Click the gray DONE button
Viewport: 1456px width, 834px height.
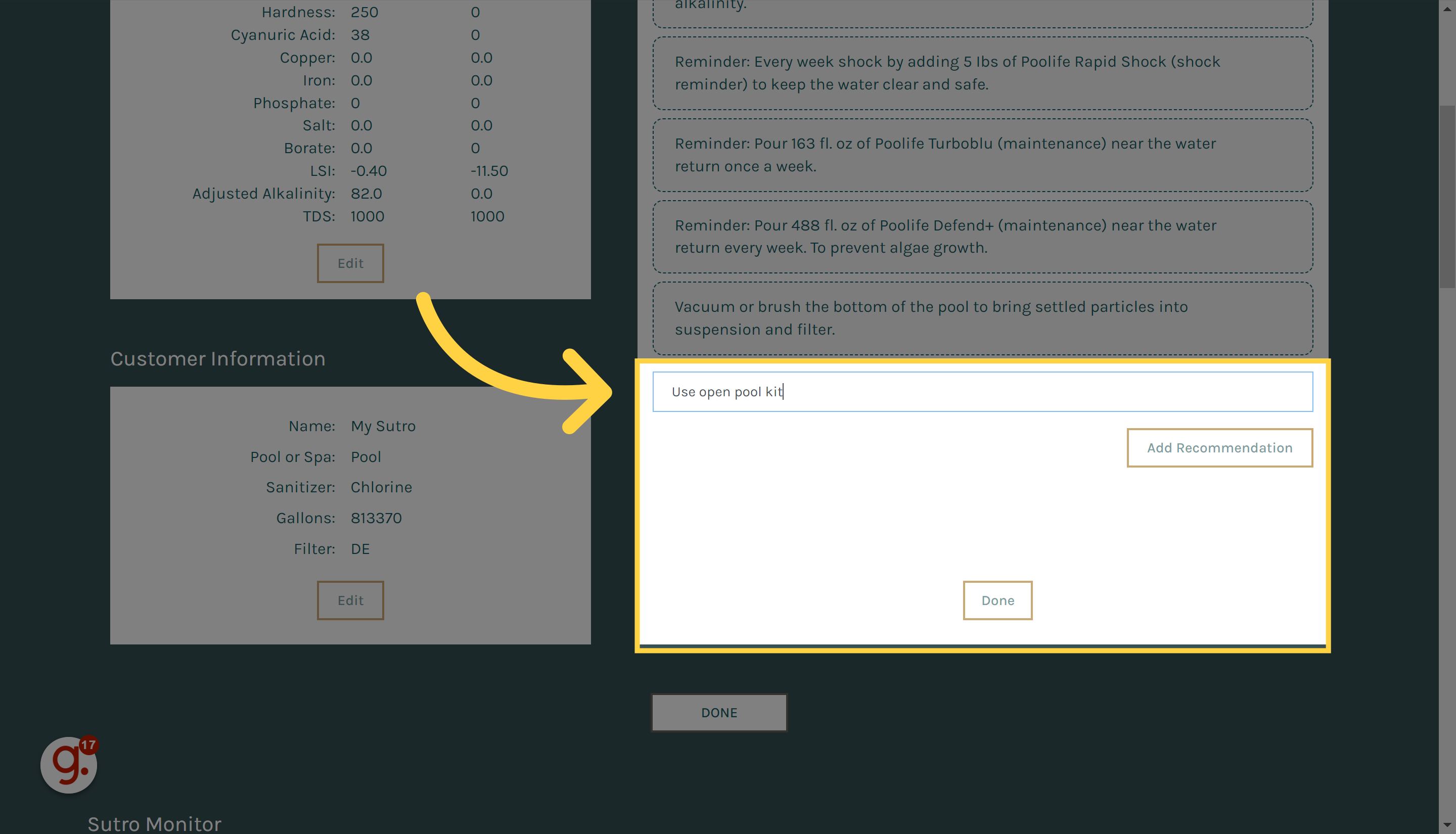(x=719, y=712)
